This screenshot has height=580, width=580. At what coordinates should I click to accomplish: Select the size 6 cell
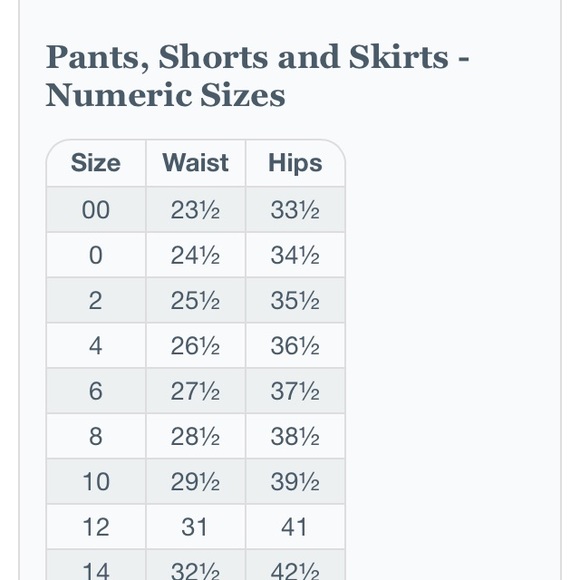[x=96, y=391]
